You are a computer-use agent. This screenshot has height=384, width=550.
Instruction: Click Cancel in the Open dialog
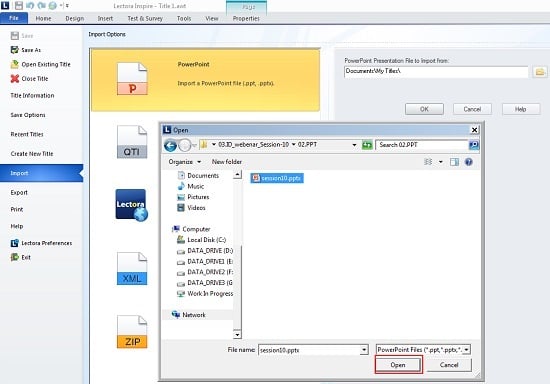[449, 365]
